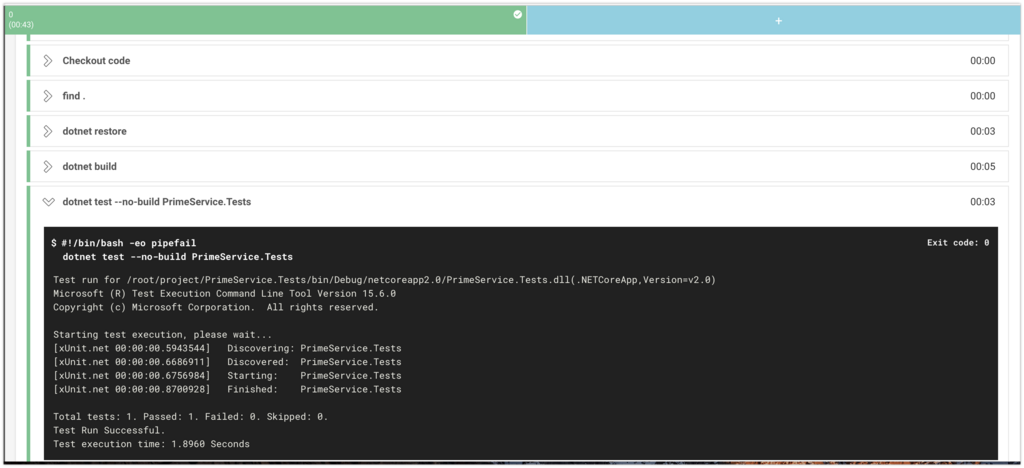Expand the dotnet restore step chevron

(48, 131)
